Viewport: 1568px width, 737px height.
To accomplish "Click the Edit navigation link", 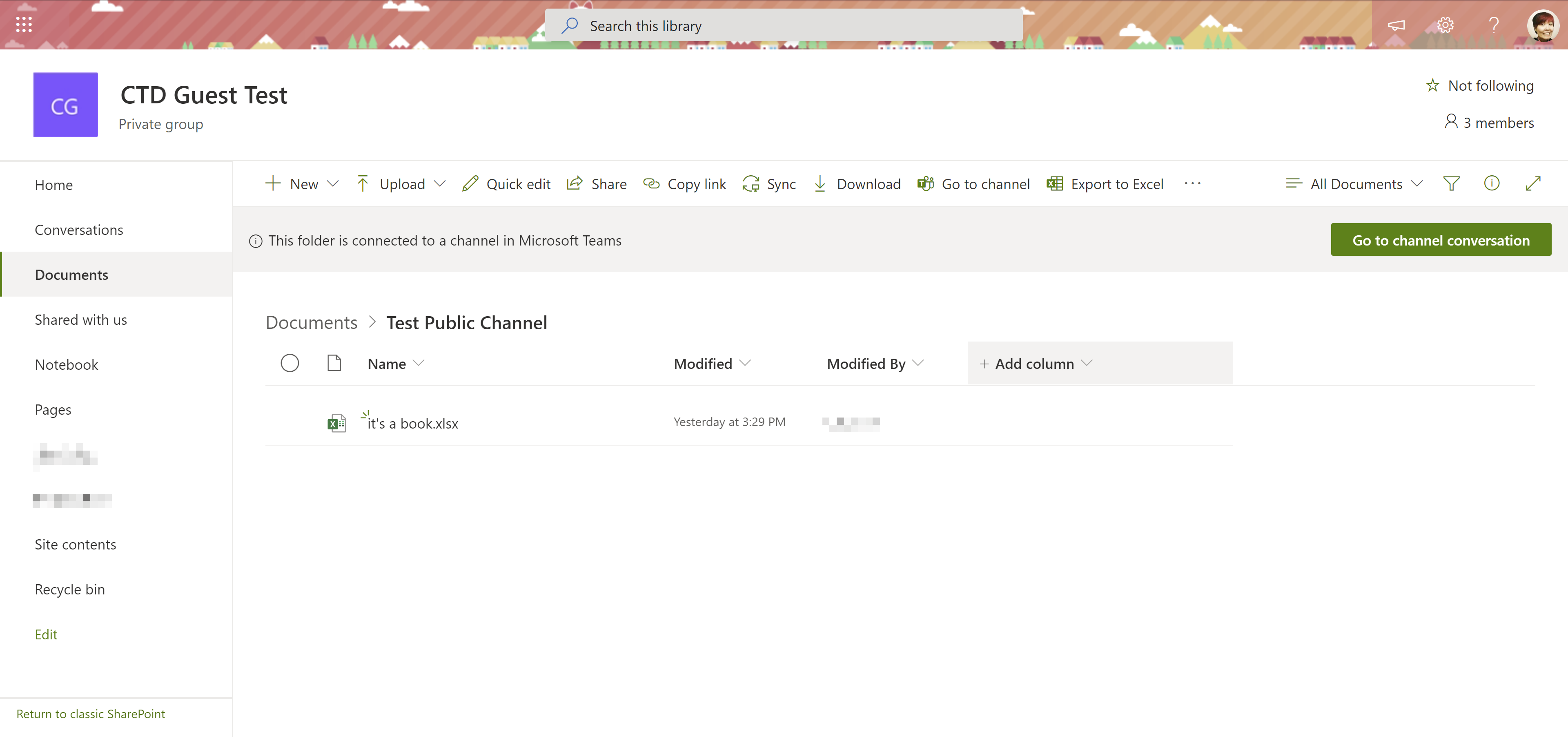I will click(46, 635).
